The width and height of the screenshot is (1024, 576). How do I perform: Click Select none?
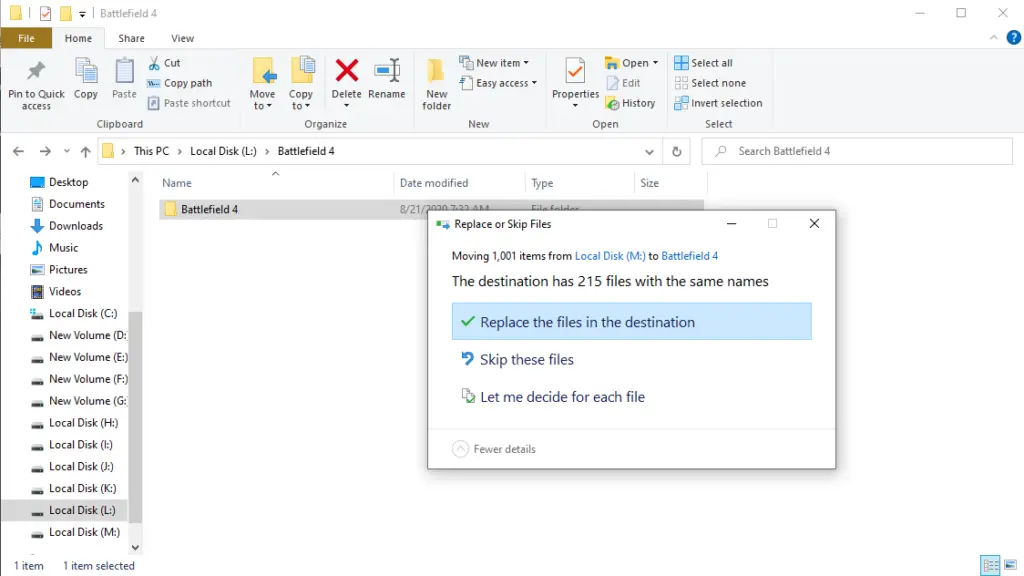coord(710,83)
